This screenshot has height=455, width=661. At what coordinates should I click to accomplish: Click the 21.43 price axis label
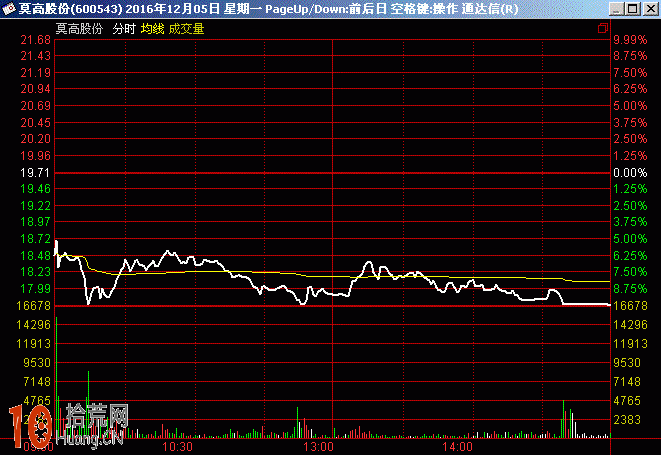pyautogui.click(x=35, y=56)
